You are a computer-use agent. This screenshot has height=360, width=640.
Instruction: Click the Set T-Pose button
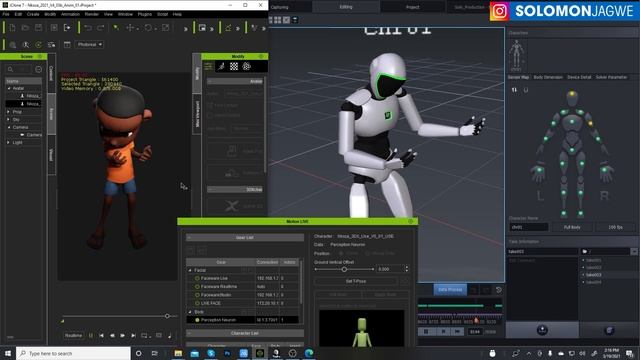pyautogui.click(x=356, y=282)
